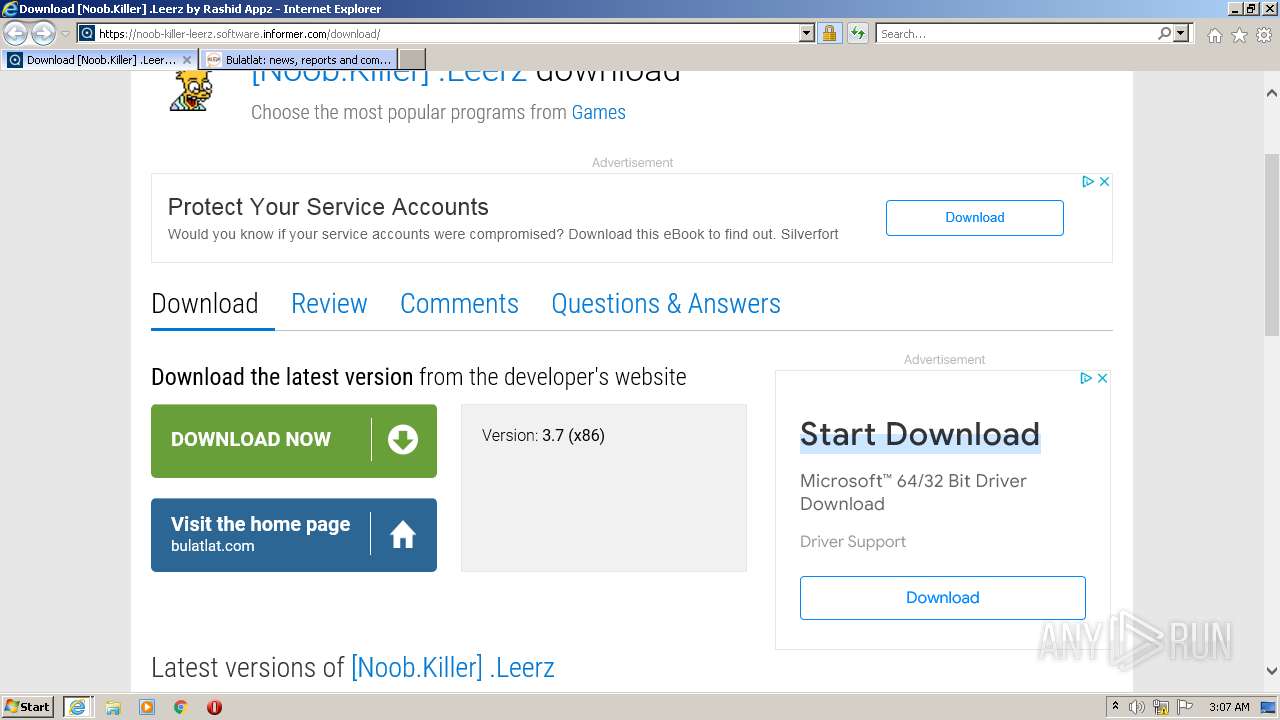Screen dimensions: 1280x720
Task: Open the search provider dropdown arrow
Action: 1181,33
